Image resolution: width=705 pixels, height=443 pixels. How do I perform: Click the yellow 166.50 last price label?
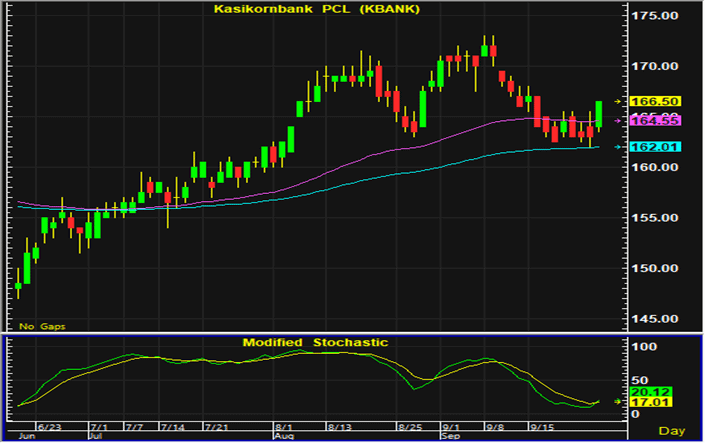[x=662, y=102]
